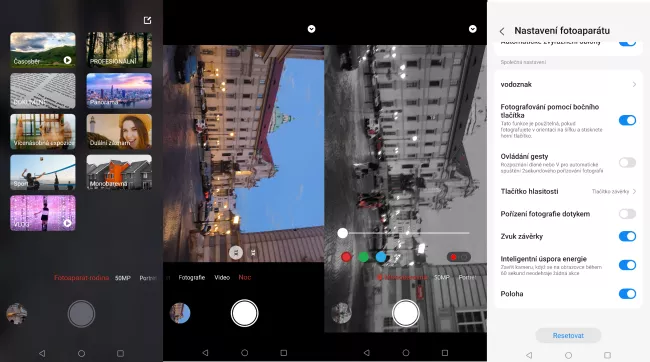Select the Fotoaparát-rodina tab in first screen
Image resolution: width=650 pixels, height=362 pixels.
[81, 278]
